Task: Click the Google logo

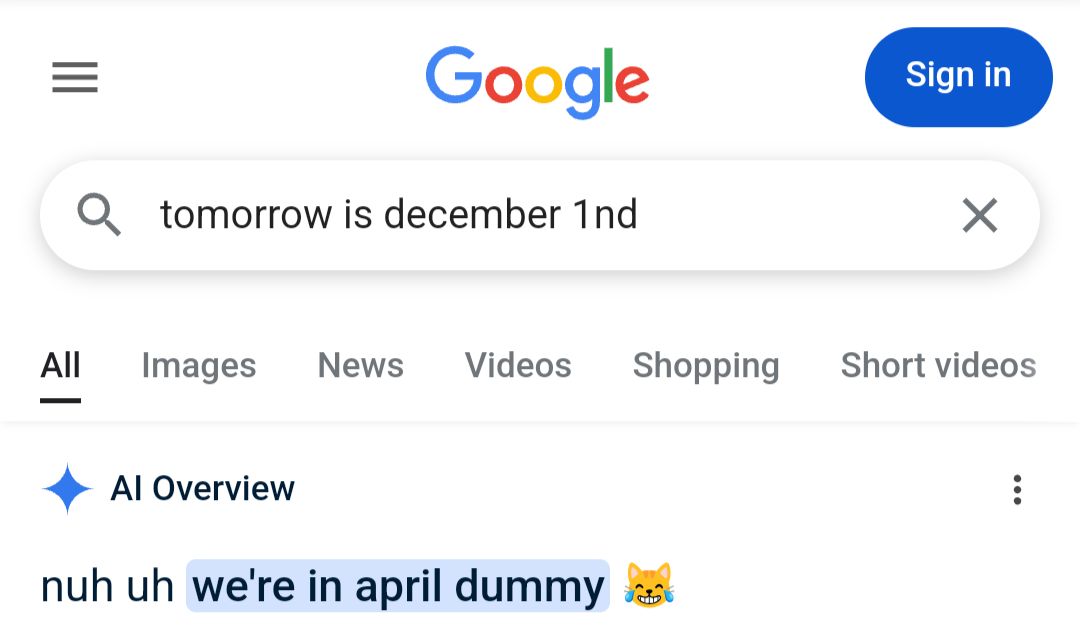Action: tap(537, 82)
